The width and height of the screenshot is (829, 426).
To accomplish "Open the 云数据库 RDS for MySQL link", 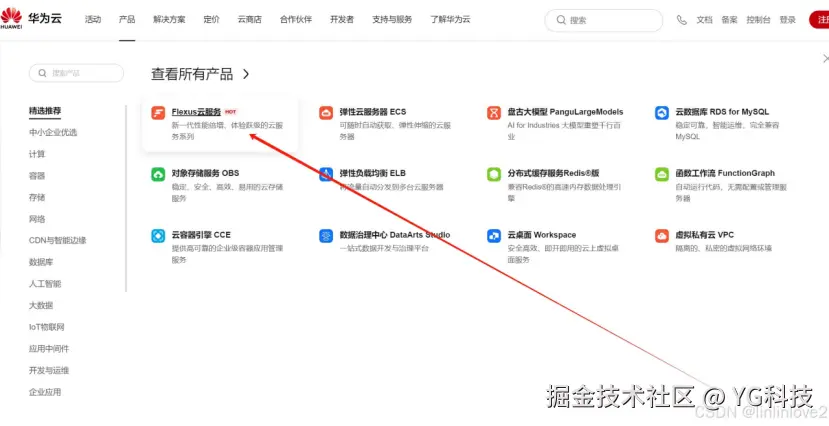I will click(x=722, y=112).
